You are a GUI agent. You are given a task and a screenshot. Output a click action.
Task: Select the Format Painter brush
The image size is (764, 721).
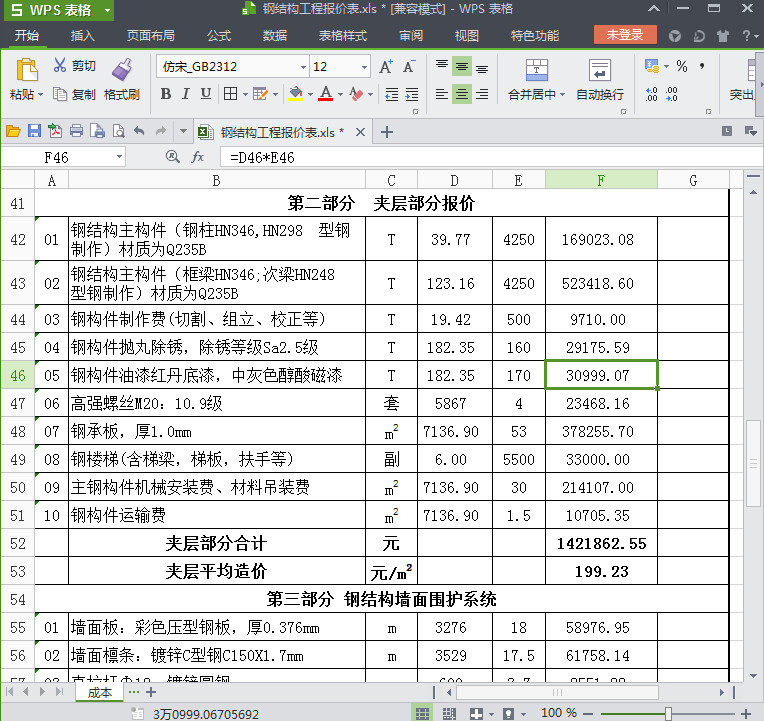tap(122, 70)
